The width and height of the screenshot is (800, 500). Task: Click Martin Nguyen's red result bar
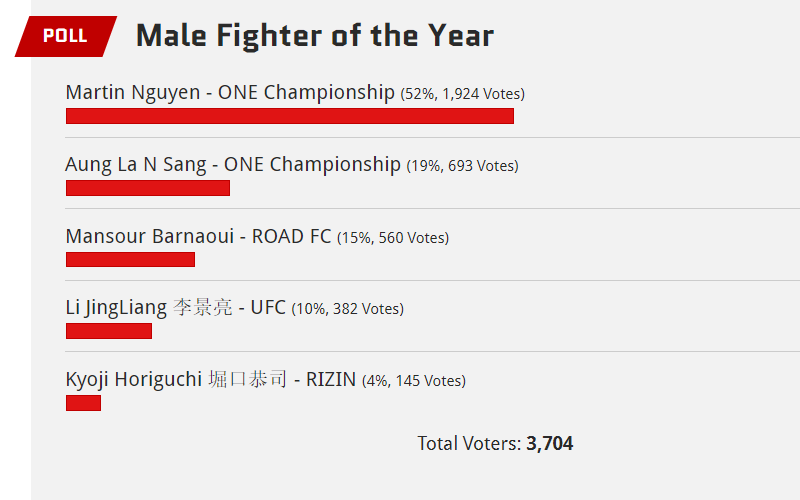pos(290,116)
